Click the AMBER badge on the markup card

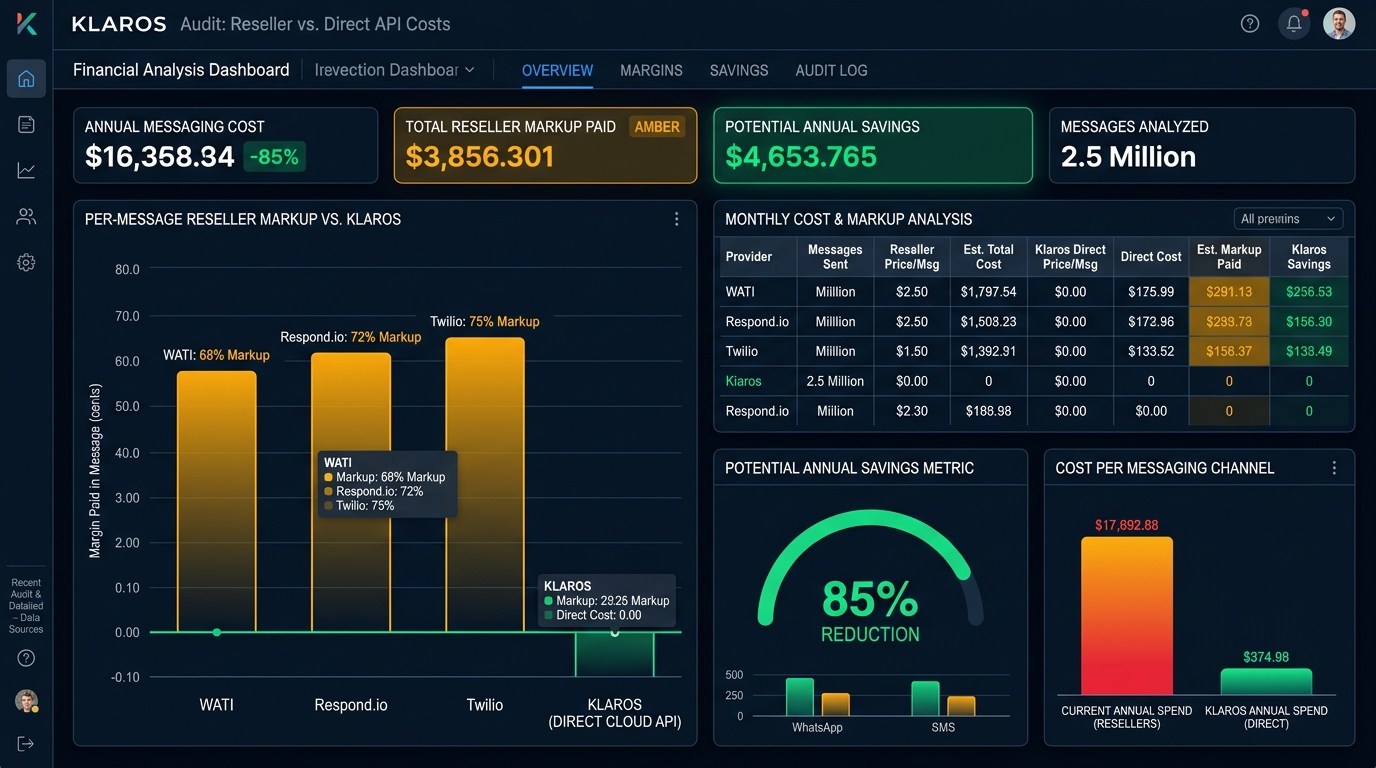pyautogui.click(x=657, y=127)
